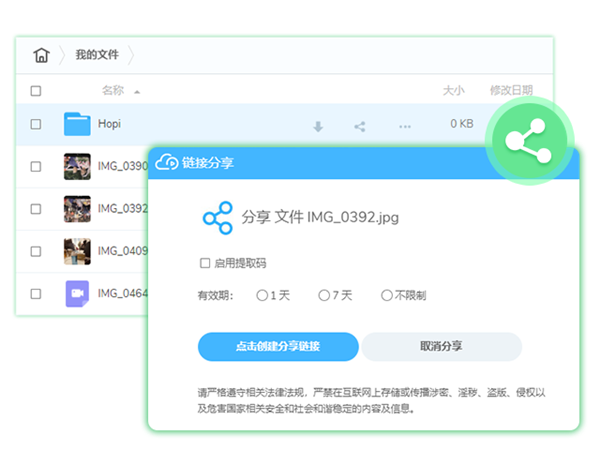Sort by the 名称 column header
Image resolution: width=600 pixels, height=450 pixels.
point(113,90)
